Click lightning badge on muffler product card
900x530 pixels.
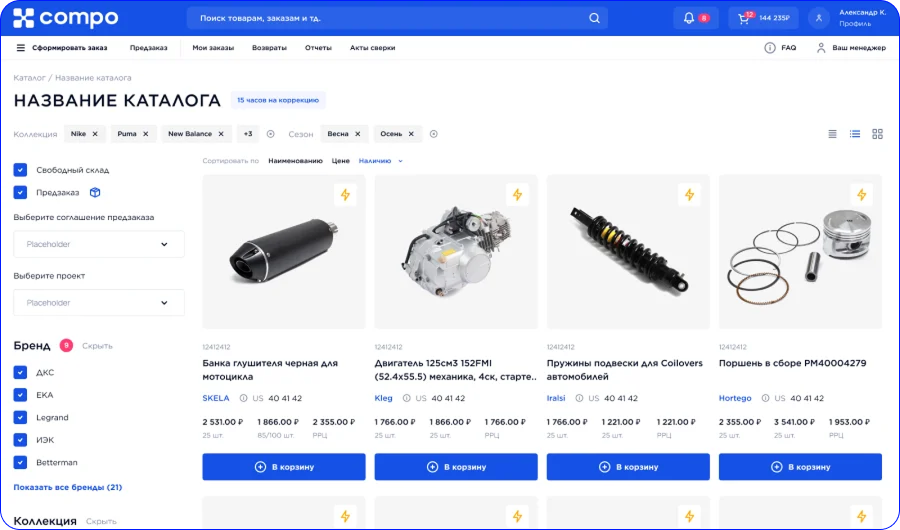tap(345, 195)
